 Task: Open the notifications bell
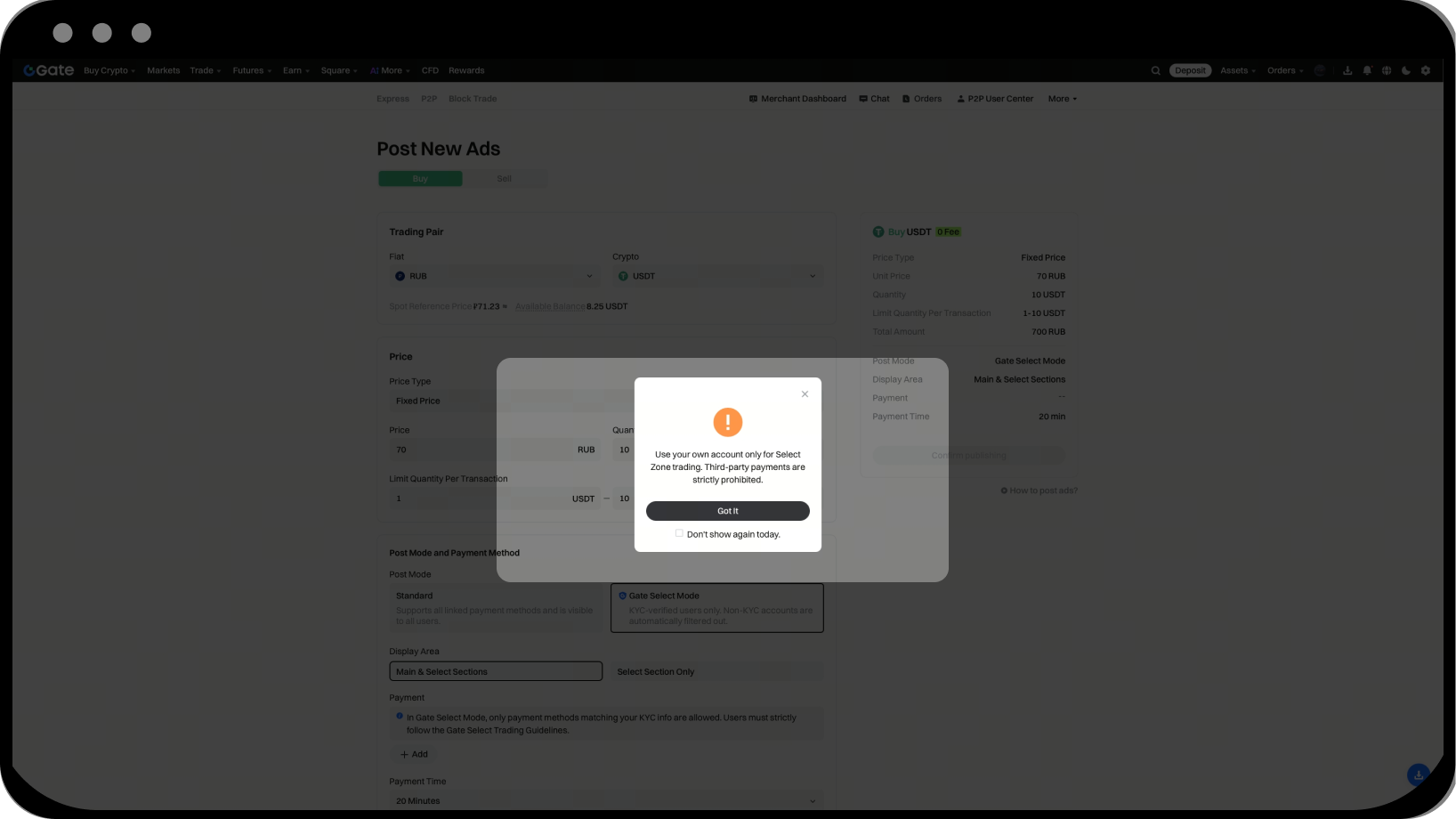1367,70
